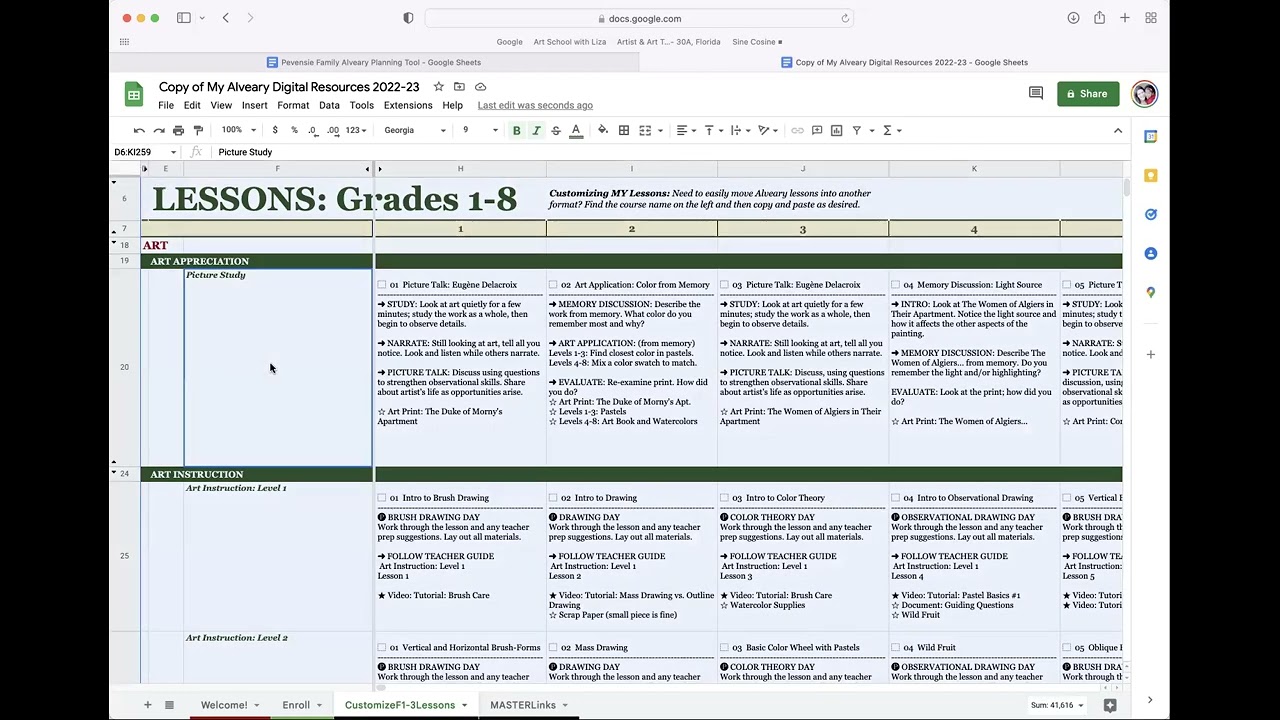
Task: Click the Share button
Action: pyautogui.click(x=1088, y=94)
